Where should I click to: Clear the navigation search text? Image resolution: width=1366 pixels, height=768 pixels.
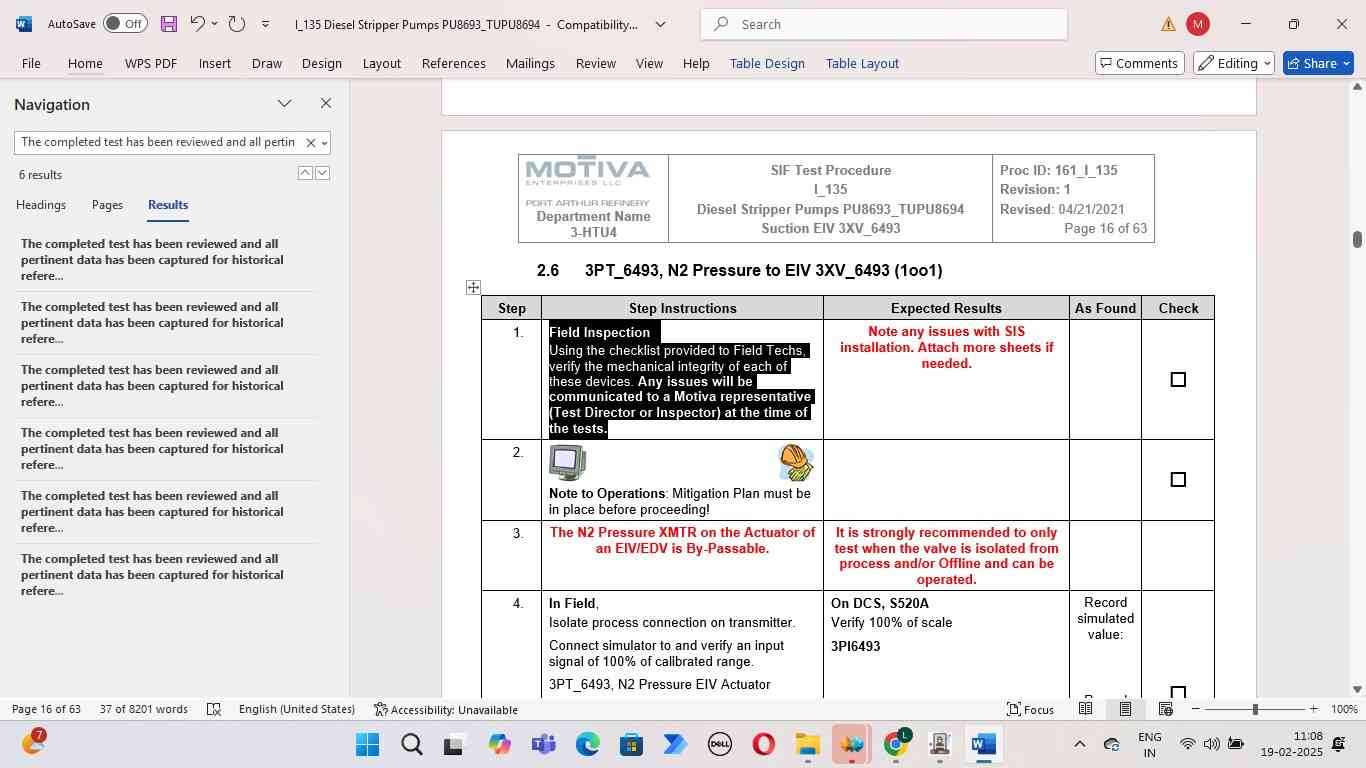pos(310,143)
